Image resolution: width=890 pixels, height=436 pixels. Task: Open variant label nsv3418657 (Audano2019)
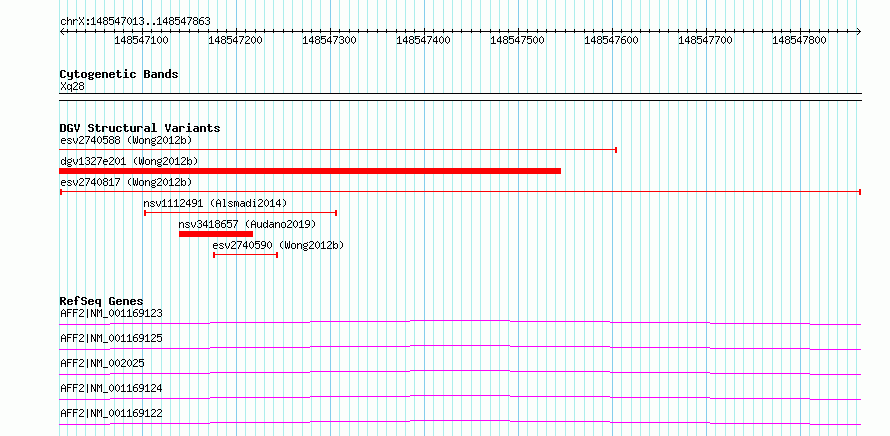(x=247, y=225)
